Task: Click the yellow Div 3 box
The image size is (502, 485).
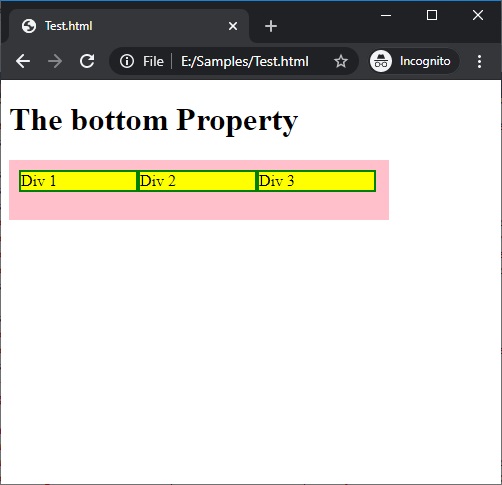Action: 317,181
